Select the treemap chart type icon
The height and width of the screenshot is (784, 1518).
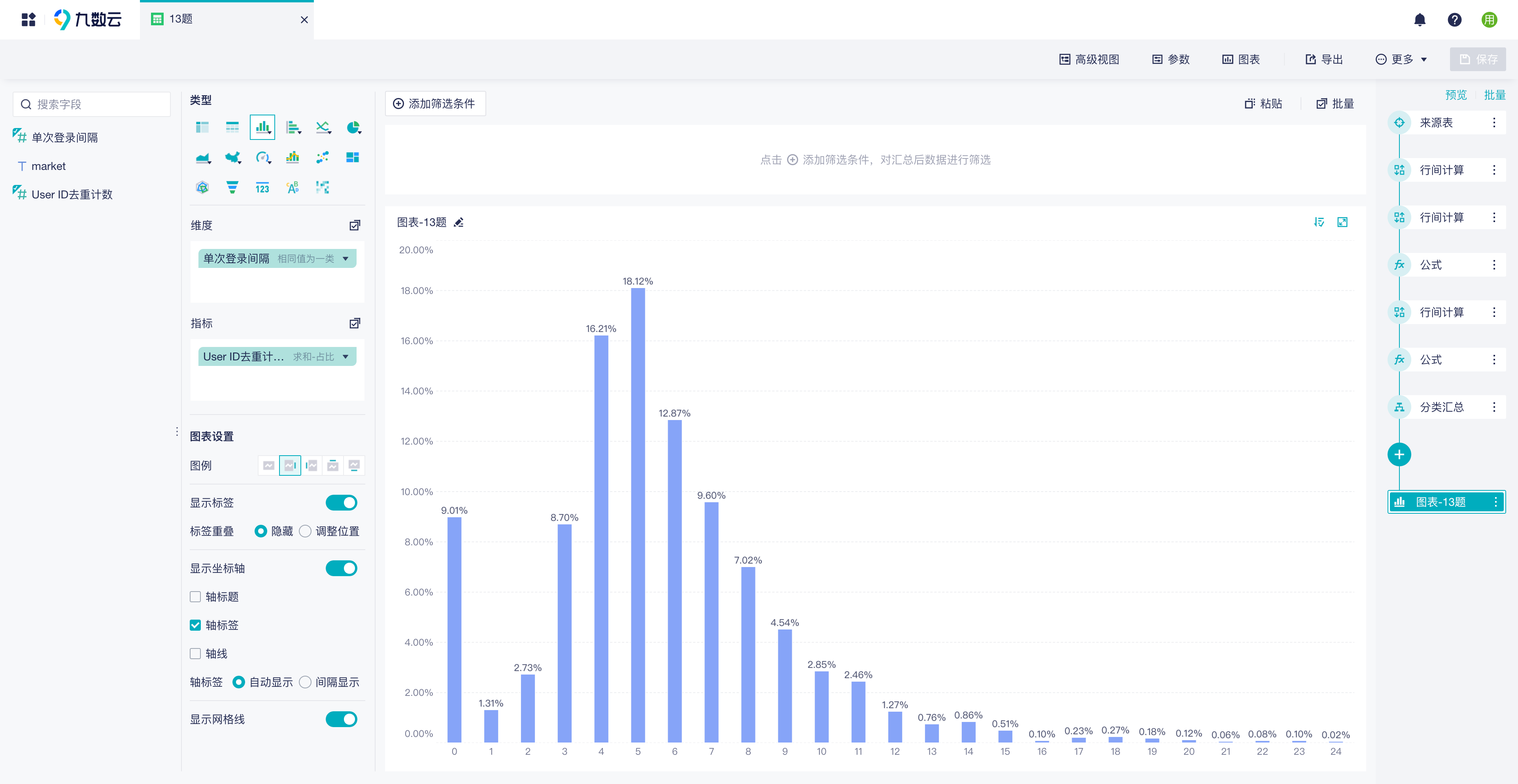[352, 157]
